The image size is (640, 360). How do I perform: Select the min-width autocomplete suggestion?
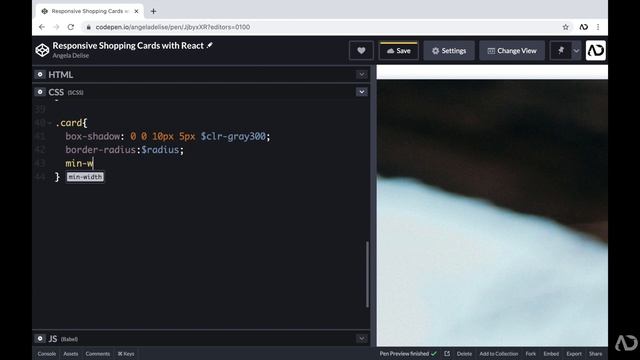click(x=85, y=177)
